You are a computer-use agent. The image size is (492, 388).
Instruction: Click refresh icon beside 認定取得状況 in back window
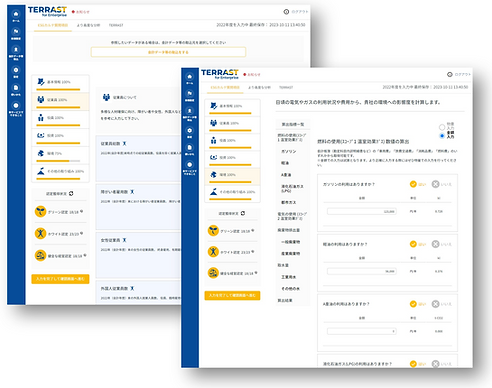coord(71,193)
